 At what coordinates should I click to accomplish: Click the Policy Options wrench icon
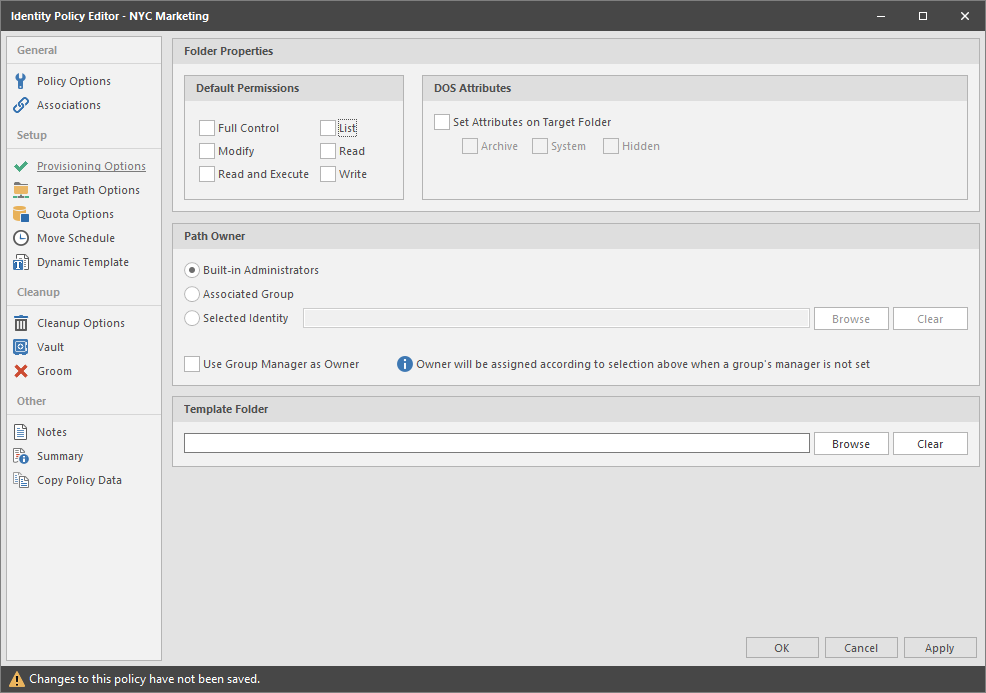(20, 81)
